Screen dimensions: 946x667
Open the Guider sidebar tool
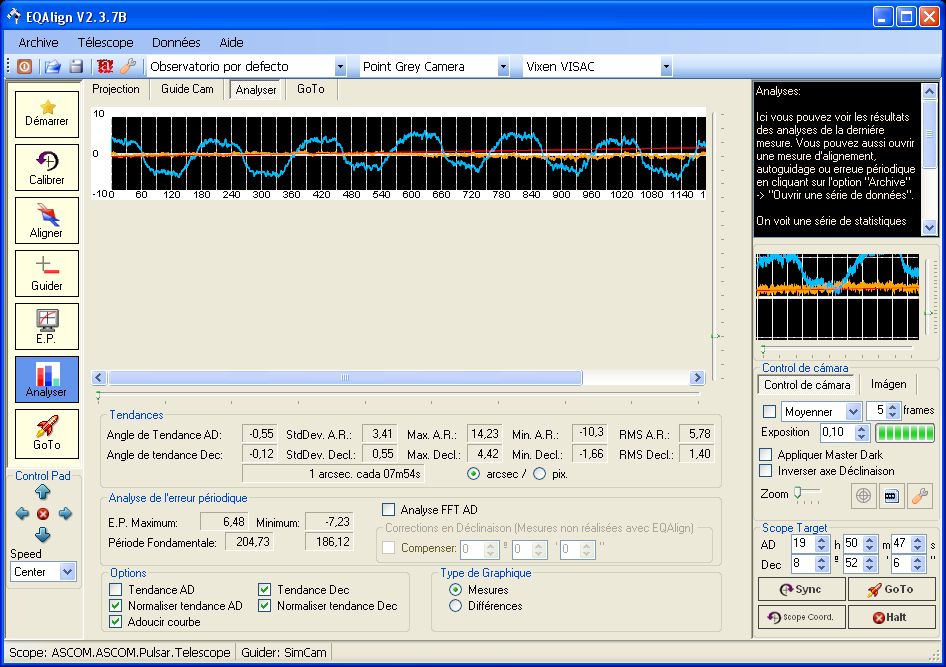[x=46, y=273]
